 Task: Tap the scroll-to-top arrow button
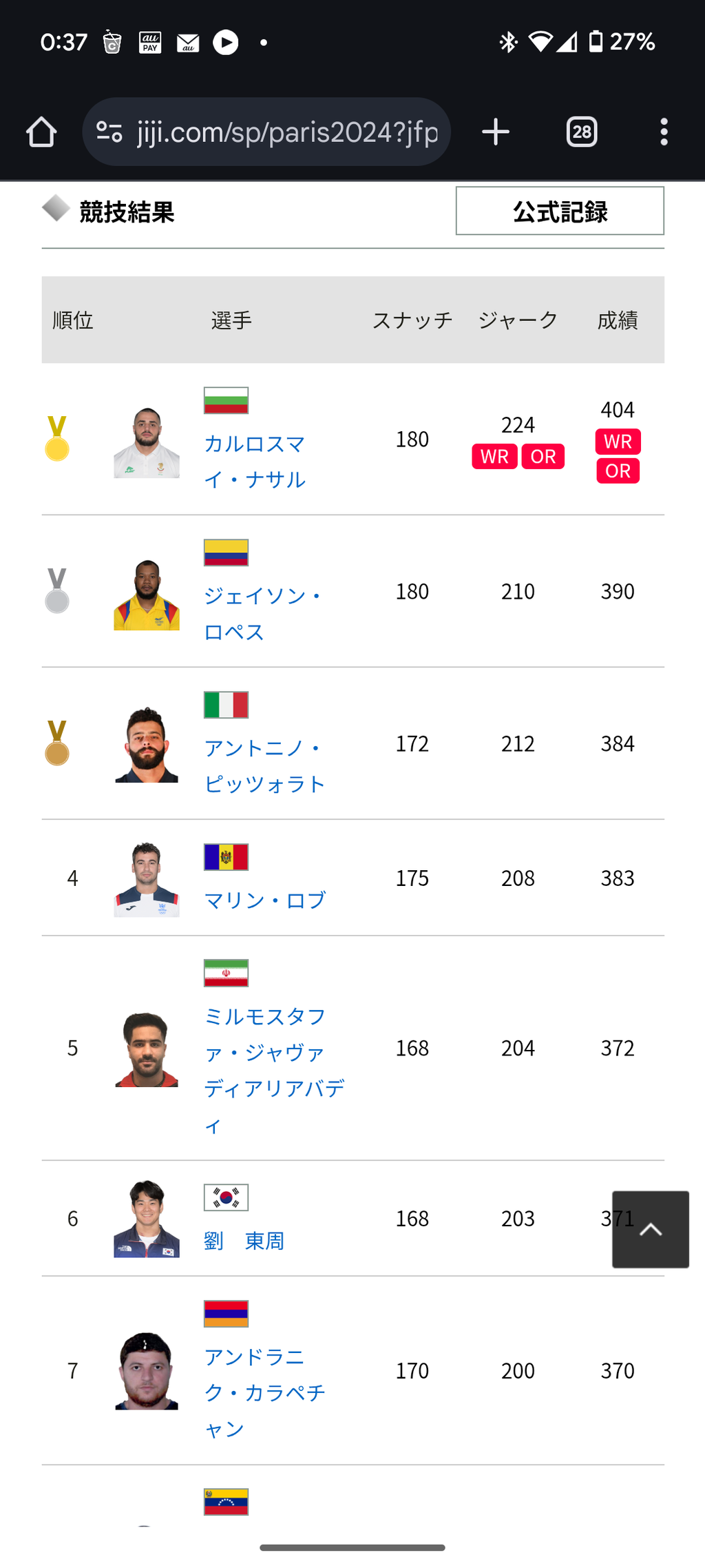coord(650,1229)
